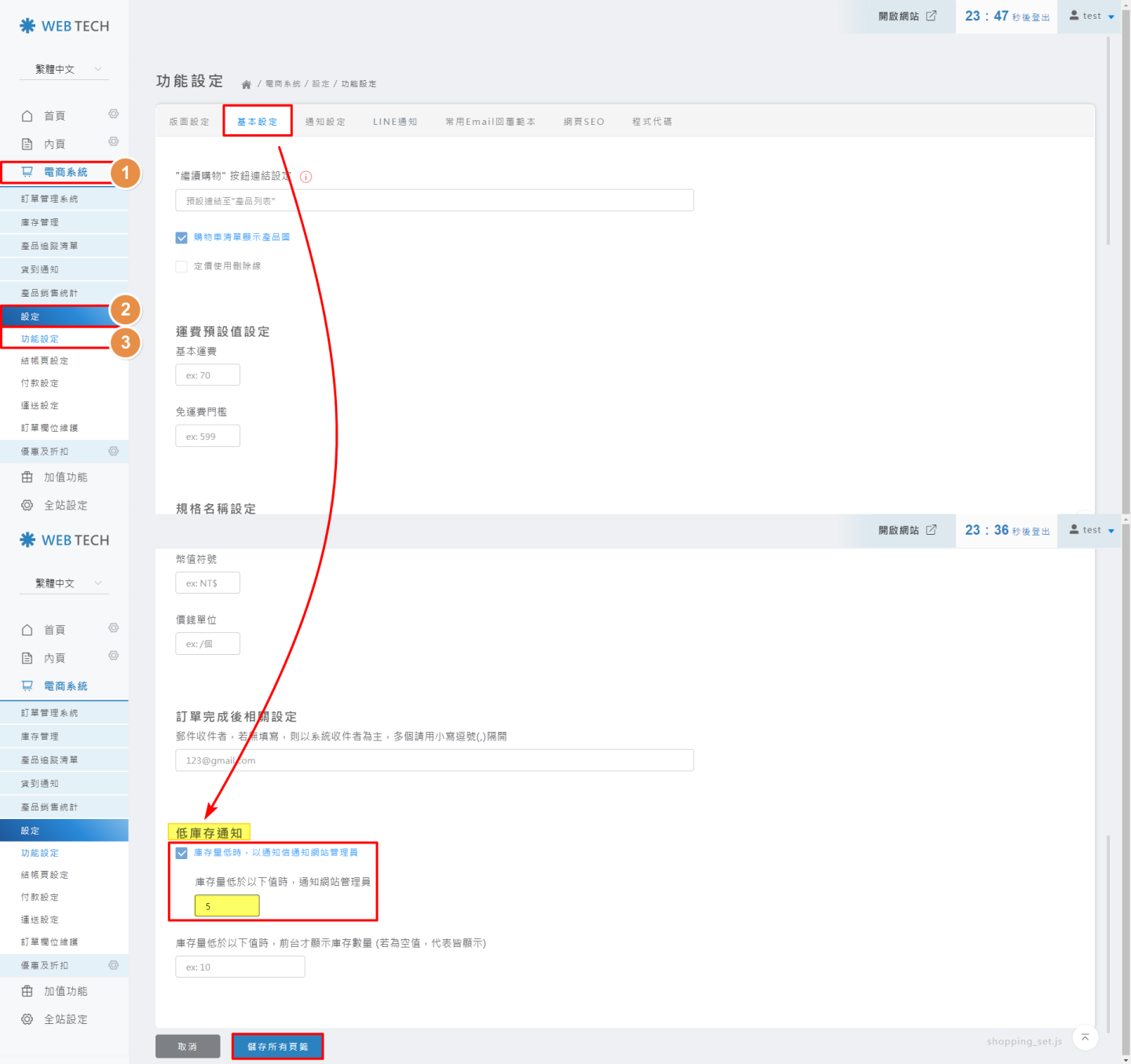This screenshot has height=1064, width=1131.
Task: Toggle low-stock admin notification checkbox
Action: coord(181,853)
